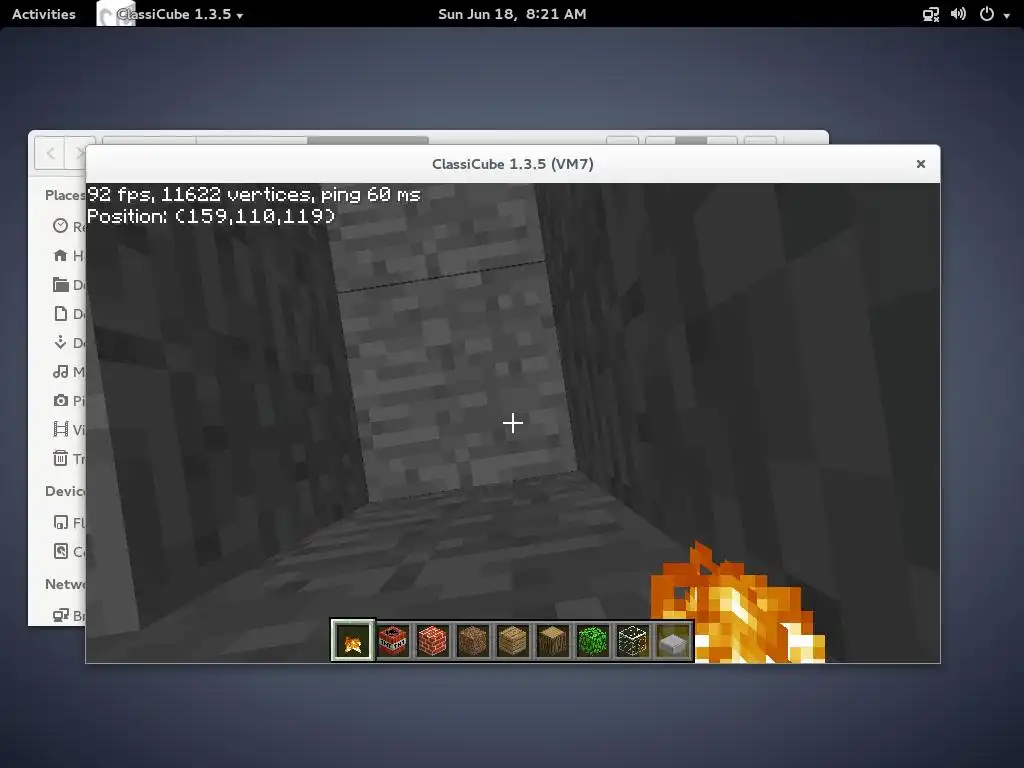The height and width of the screenshot is (768, 1024).
Task: Open Downloads arrow icon in Files sidebar
Action: point(61,342)
